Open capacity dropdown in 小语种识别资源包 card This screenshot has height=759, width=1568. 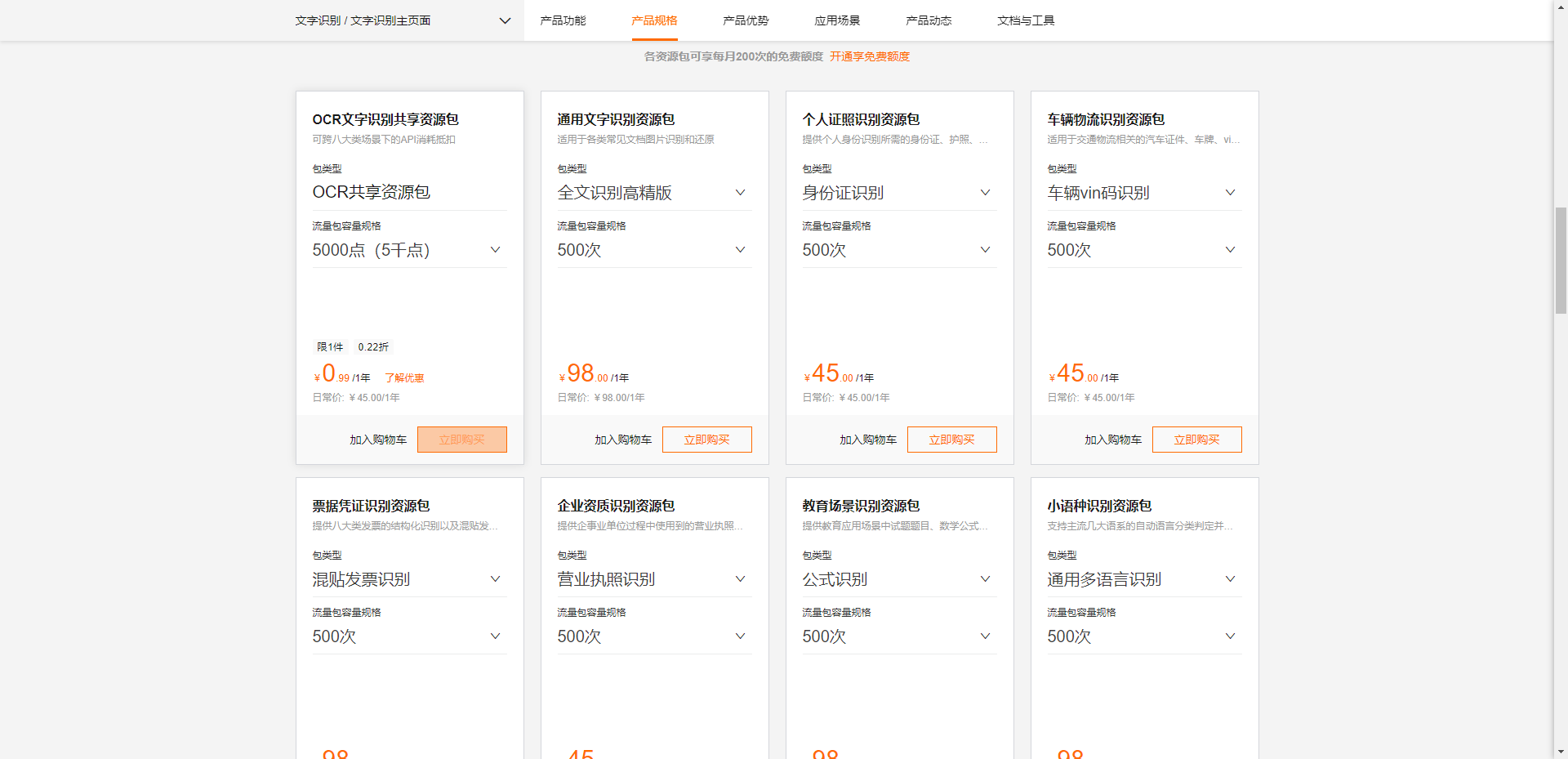pyautogui.click(x=1144, y=636)
